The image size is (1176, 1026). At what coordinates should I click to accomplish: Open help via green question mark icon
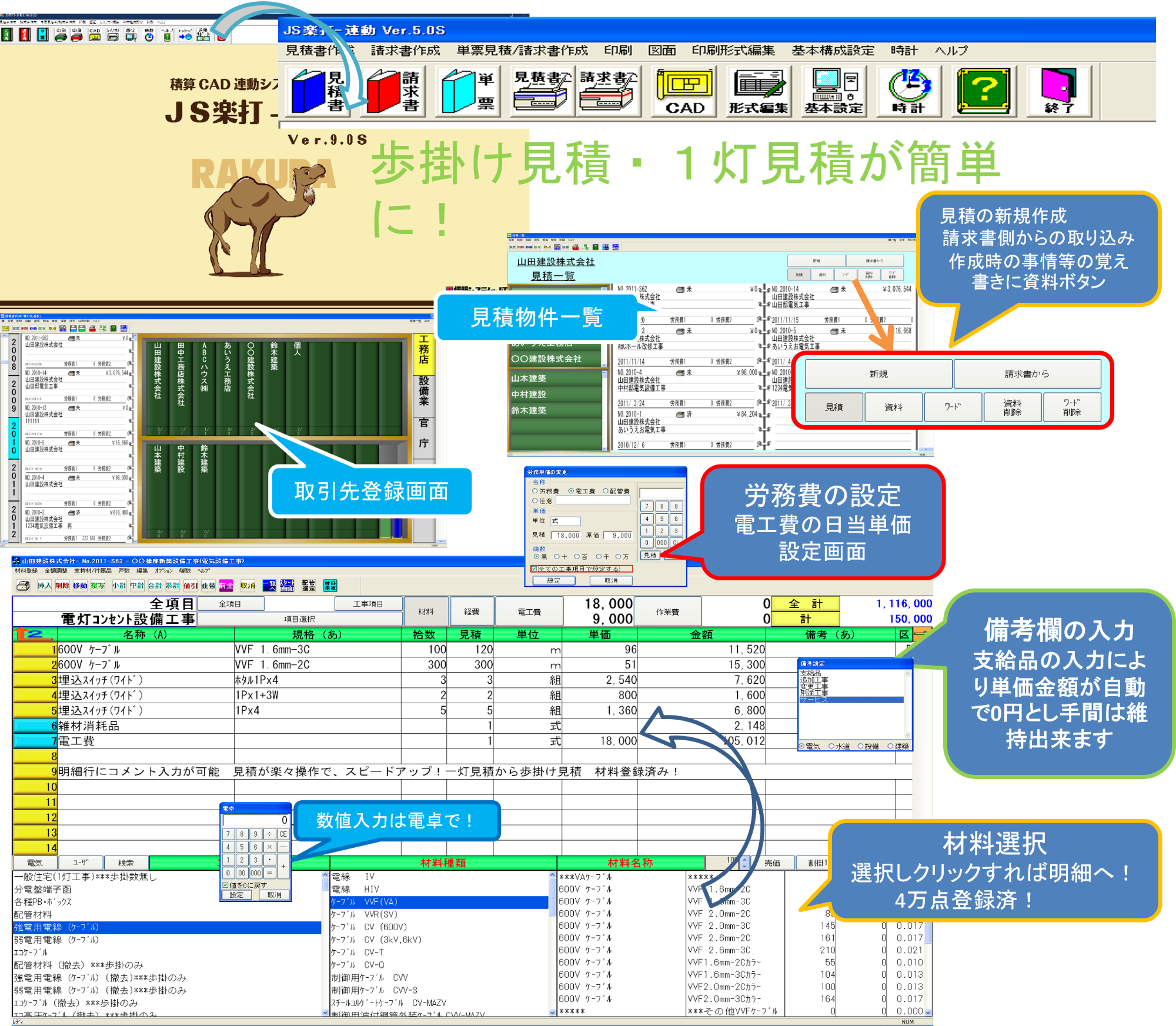point(984,91)
